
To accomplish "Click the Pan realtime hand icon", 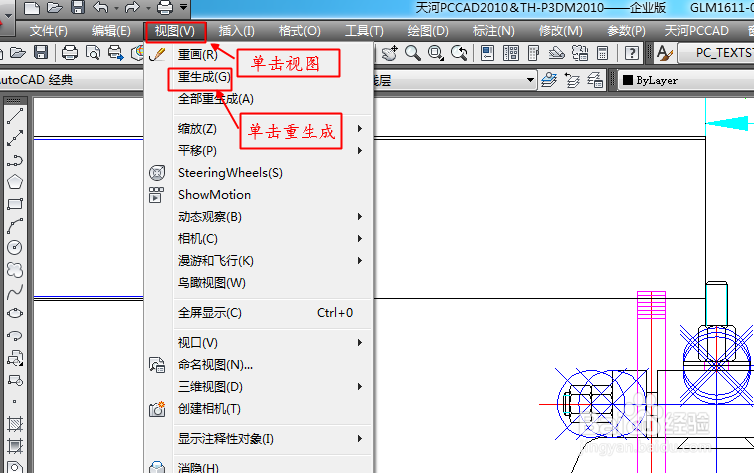I will (390, 53).
